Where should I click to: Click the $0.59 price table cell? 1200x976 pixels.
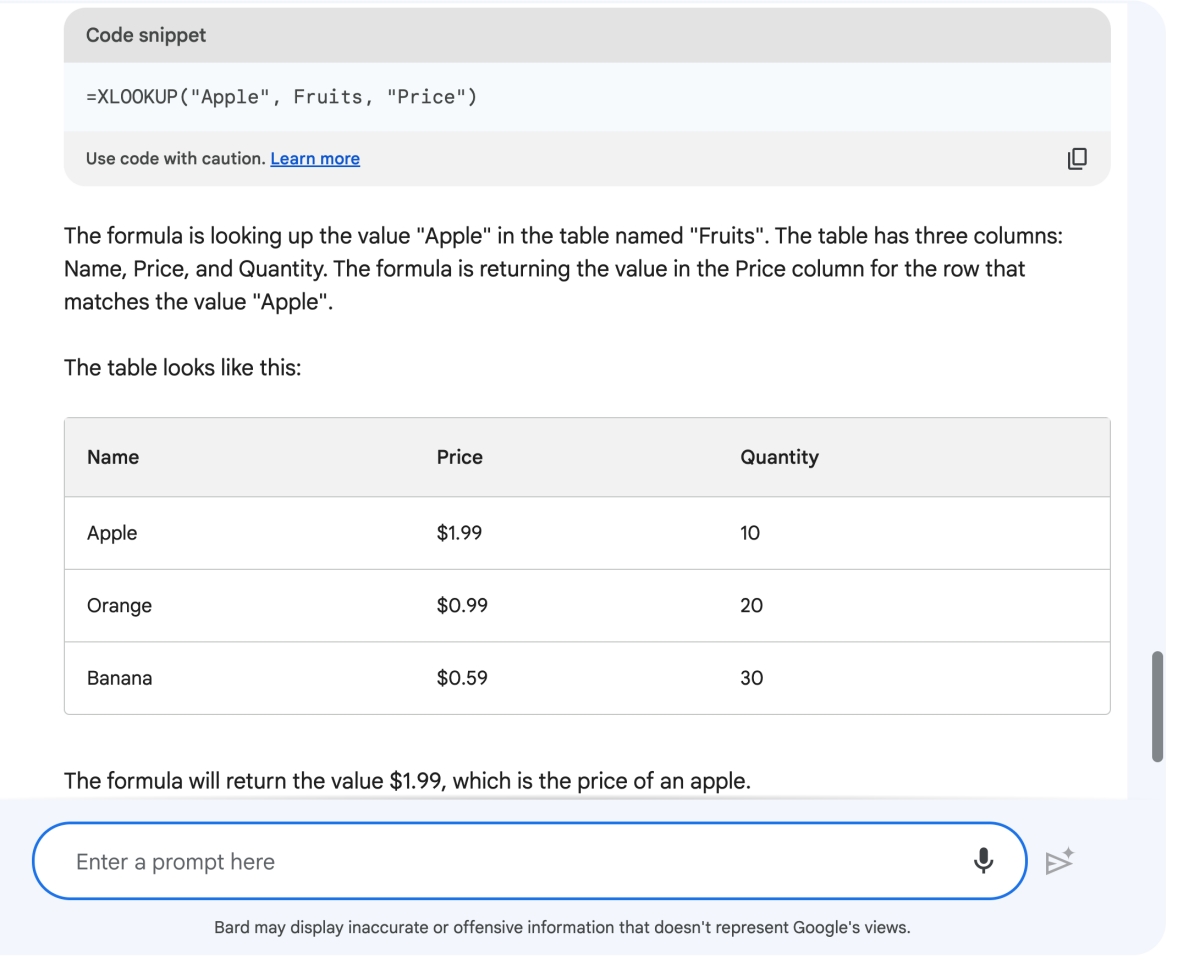pyautogui.click(x=462, y=678)
